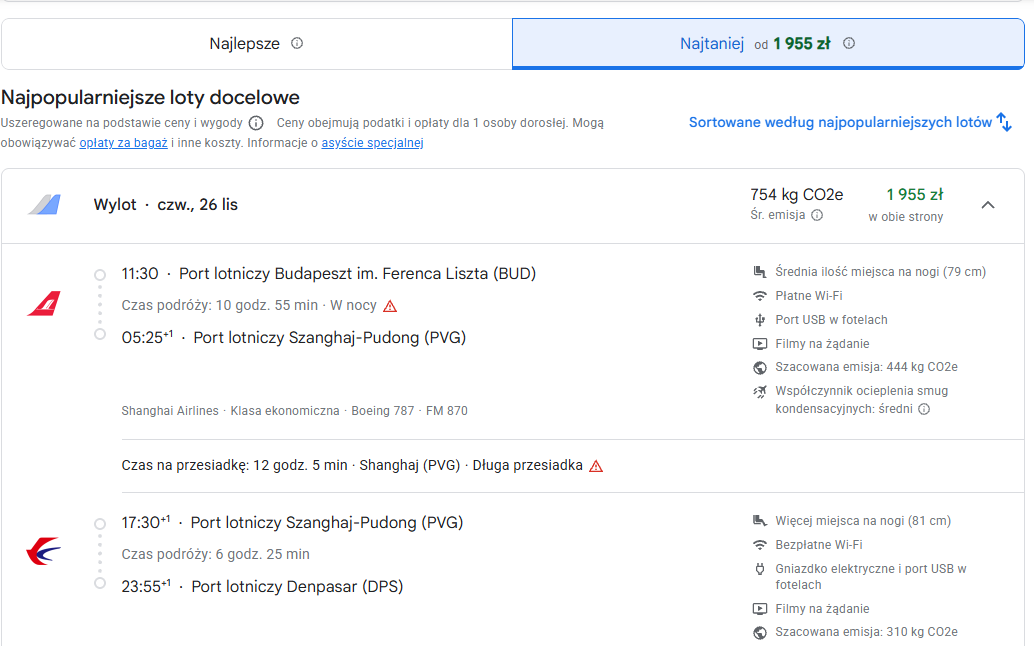The height and width of the screenshot is (646, 1034).
Task: Click the 11:30 Budapeszt (BUD) departure line
Action: 328,274
